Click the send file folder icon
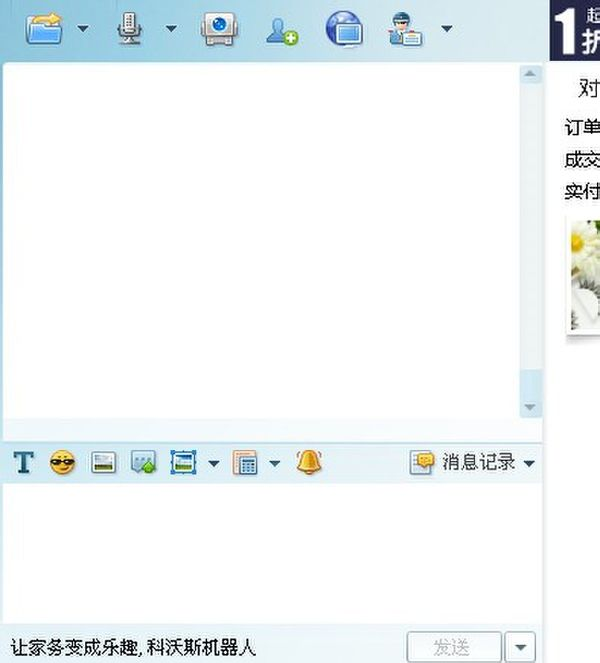 (44, 29)
